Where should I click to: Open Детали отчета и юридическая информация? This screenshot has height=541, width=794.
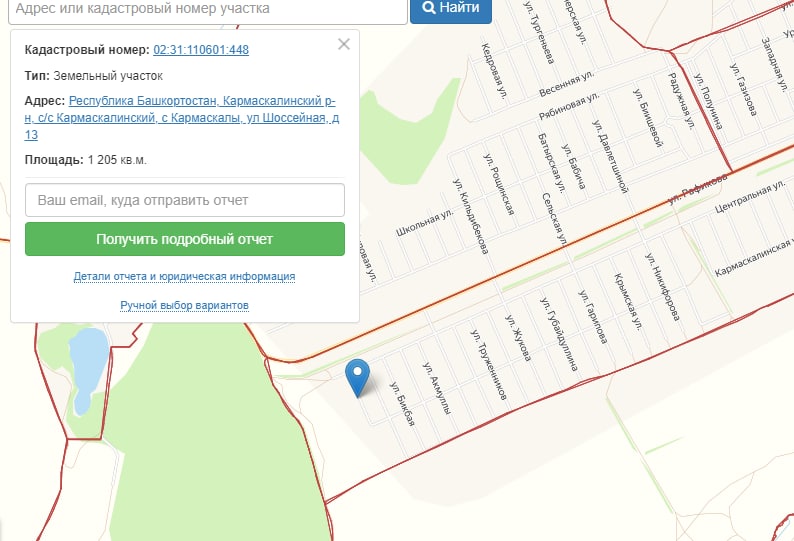click(x=184, y=276)
